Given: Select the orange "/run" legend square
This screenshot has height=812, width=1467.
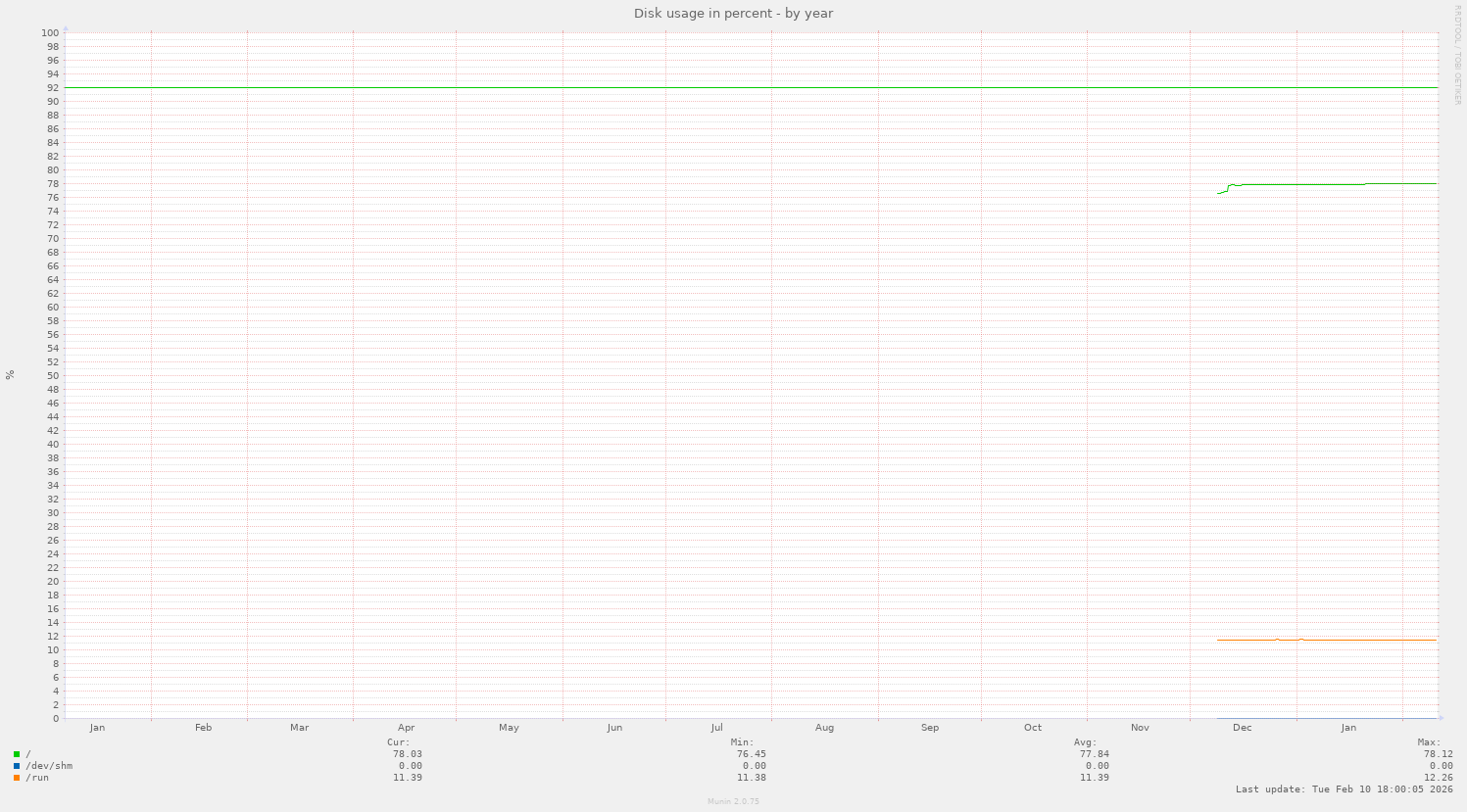Looking at the screenshot, I should pyautogui.click(x=15, y=778).
